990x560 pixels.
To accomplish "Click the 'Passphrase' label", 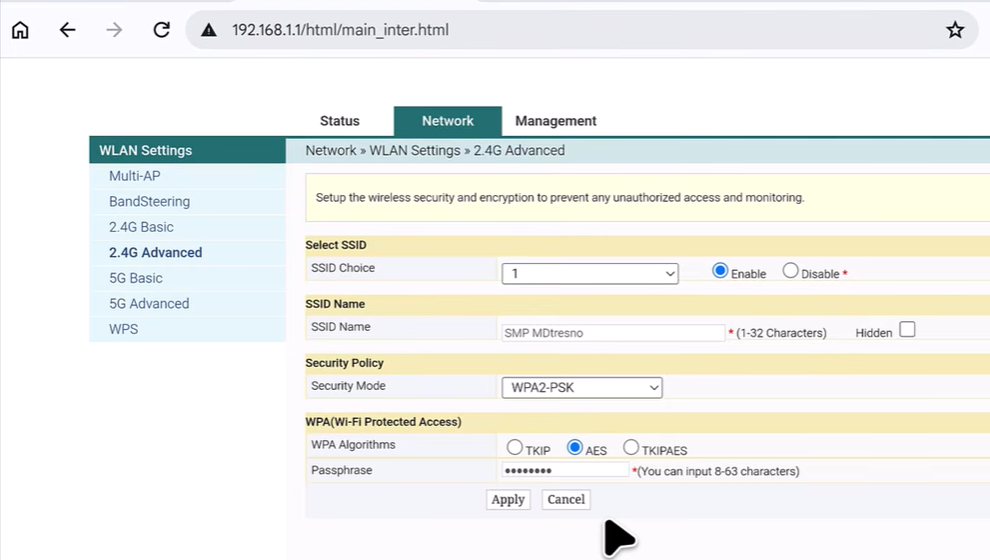I will (342, 470).
